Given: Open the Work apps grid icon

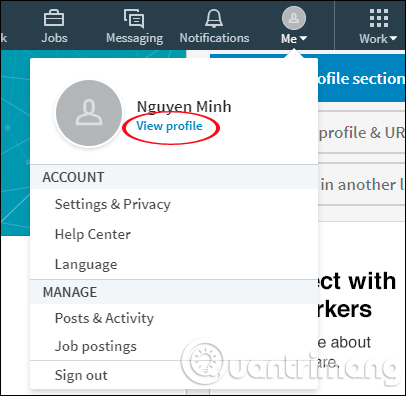Looking at the screenshot, I should tap(379, 18).
